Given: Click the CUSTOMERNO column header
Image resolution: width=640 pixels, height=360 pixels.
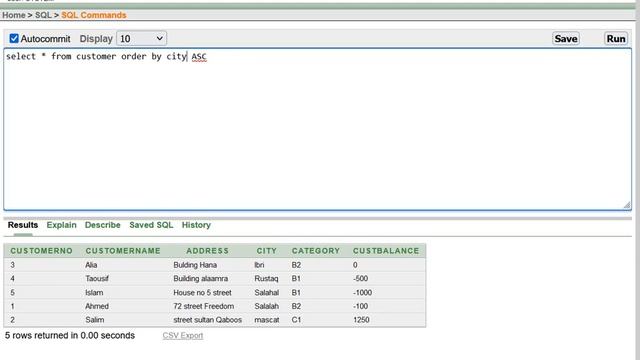Looking at the screenshot, I should click(41, 251).
